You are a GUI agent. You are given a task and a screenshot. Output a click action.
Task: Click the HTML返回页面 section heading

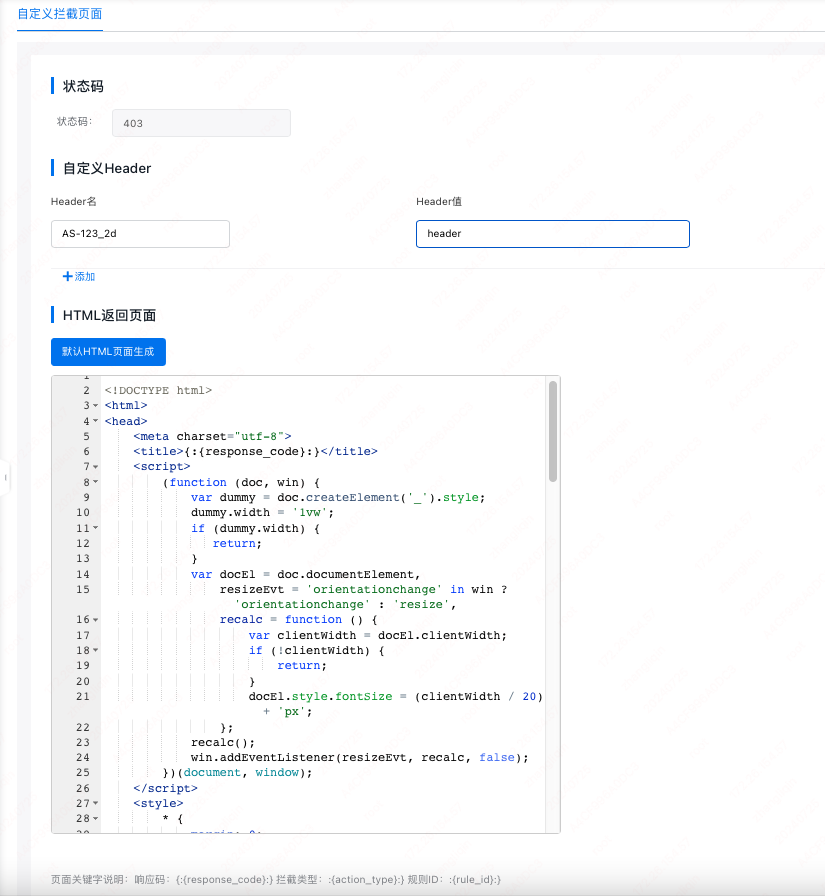tap(109, 315)
